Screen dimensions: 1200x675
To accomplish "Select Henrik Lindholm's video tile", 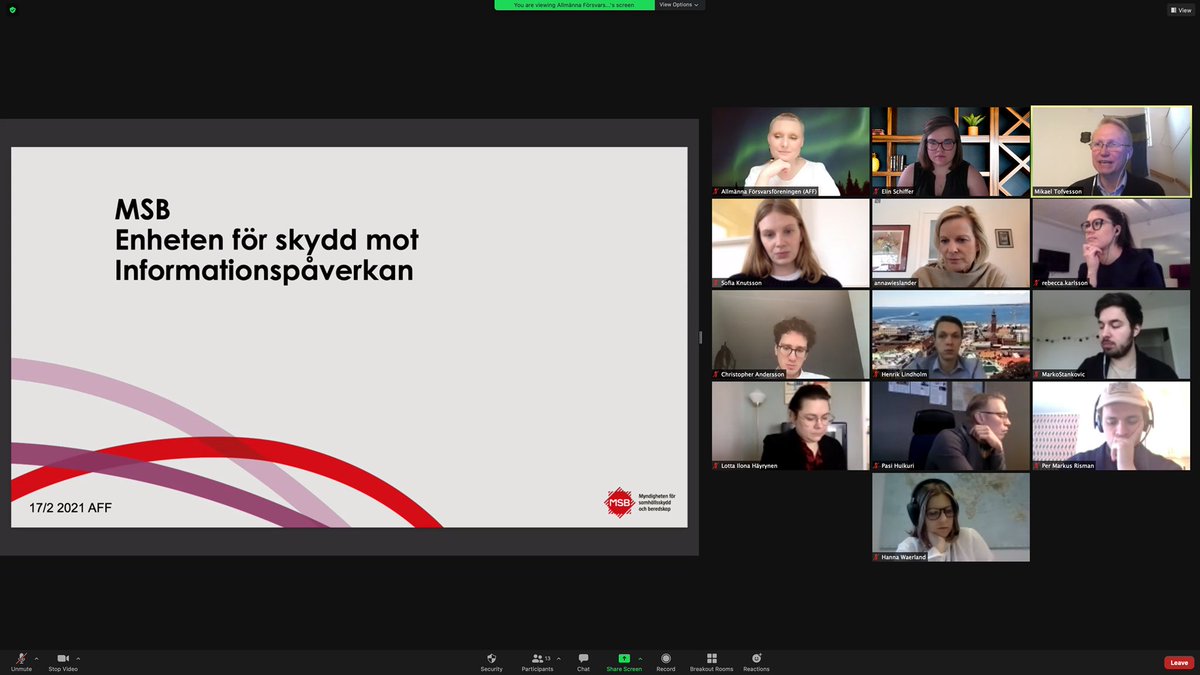I will [x=951, y=335].
